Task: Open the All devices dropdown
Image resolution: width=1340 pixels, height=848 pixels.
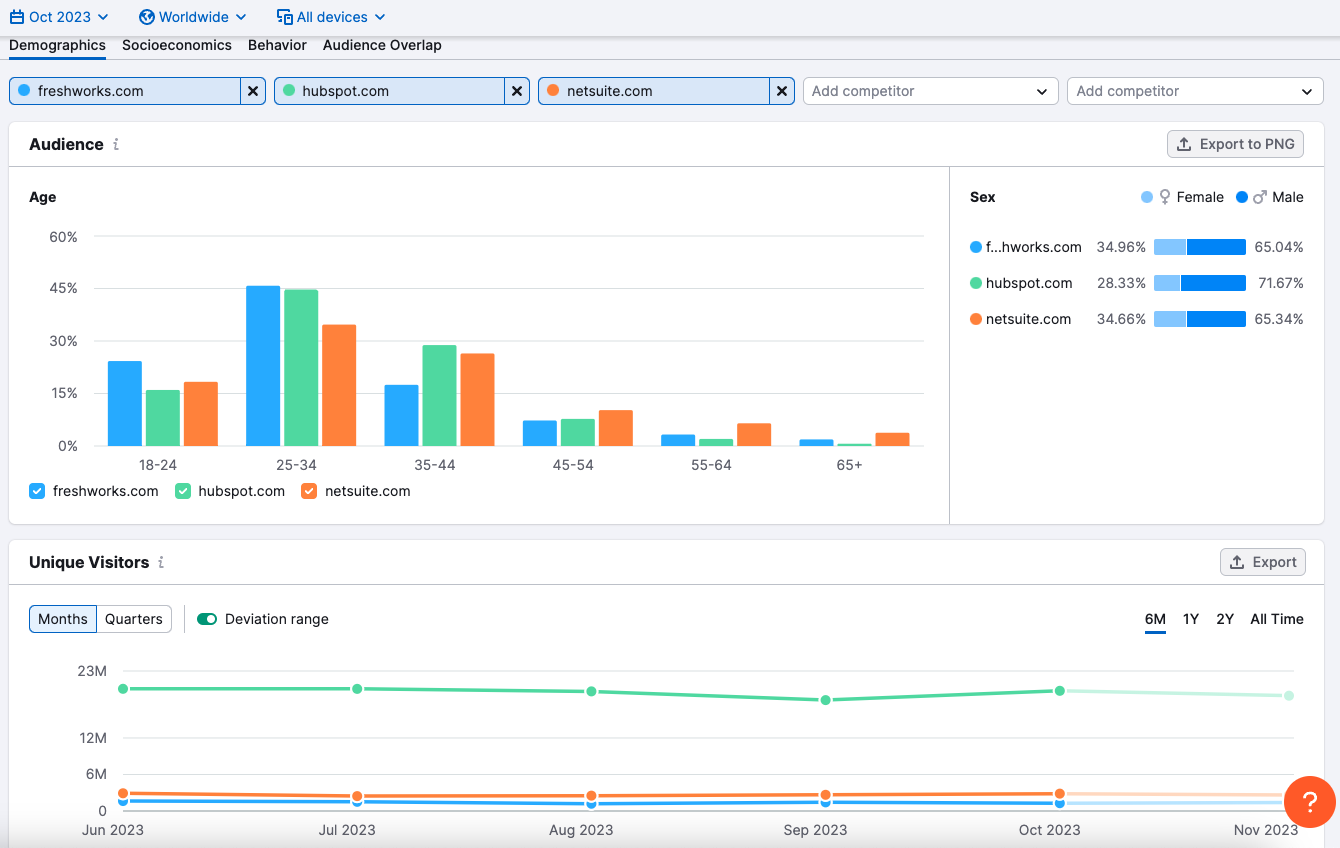Action: (330, 17)
